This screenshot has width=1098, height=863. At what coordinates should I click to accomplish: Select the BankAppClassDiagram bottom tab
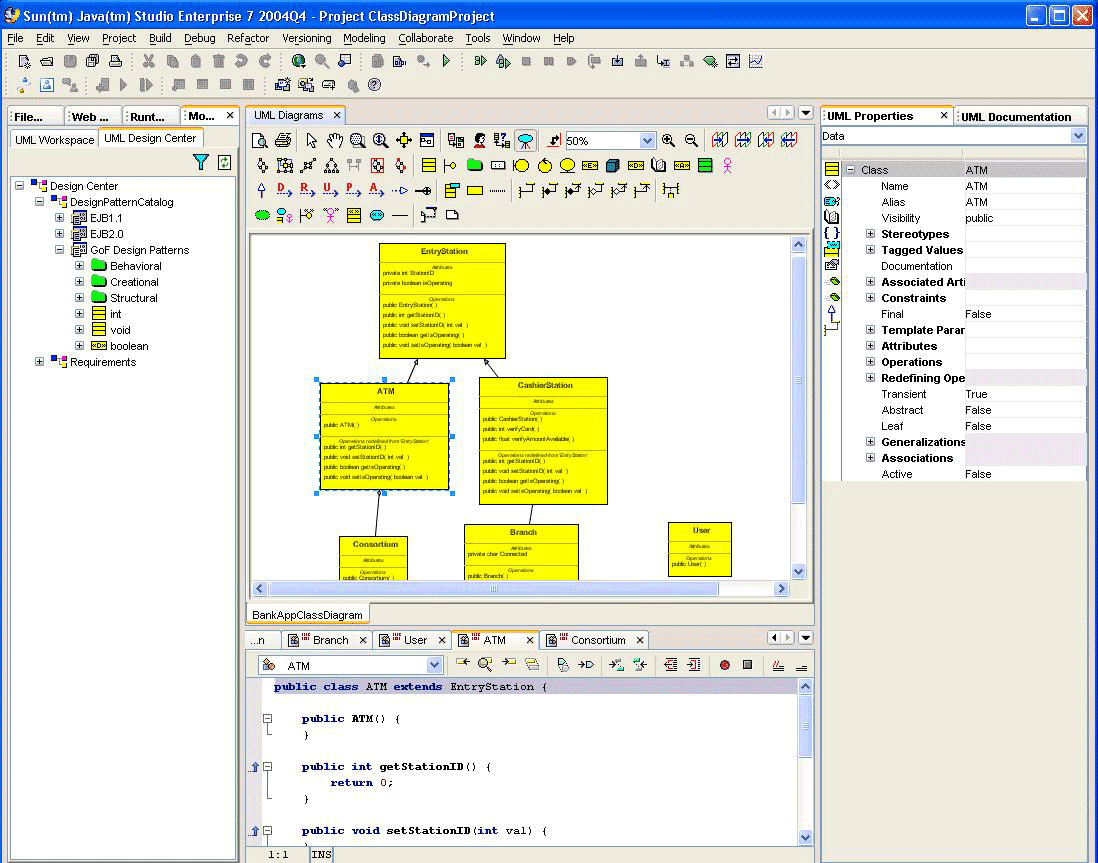[x=307, y=615]
